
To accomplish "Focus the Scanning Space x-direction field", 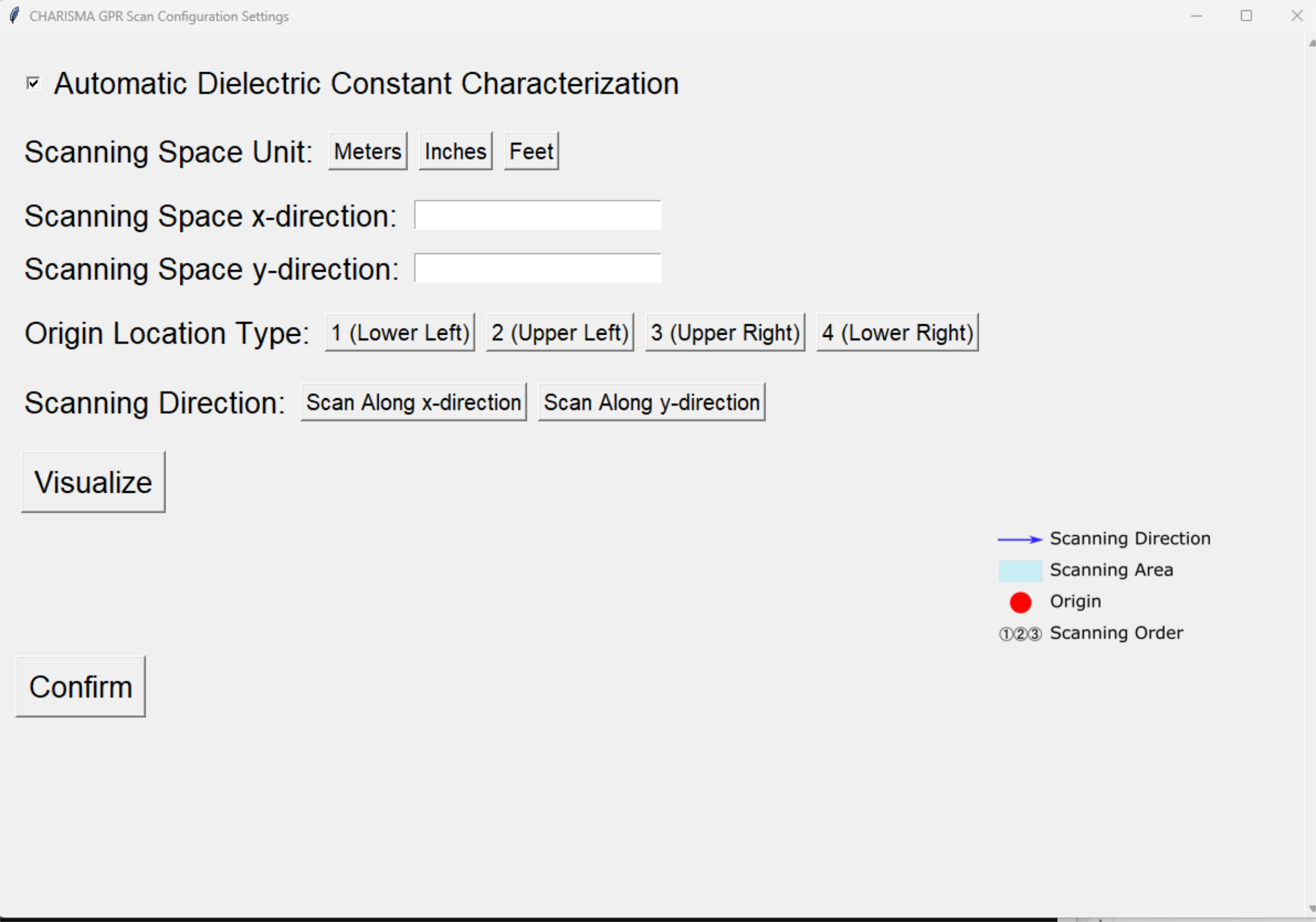I will [538, 215].
